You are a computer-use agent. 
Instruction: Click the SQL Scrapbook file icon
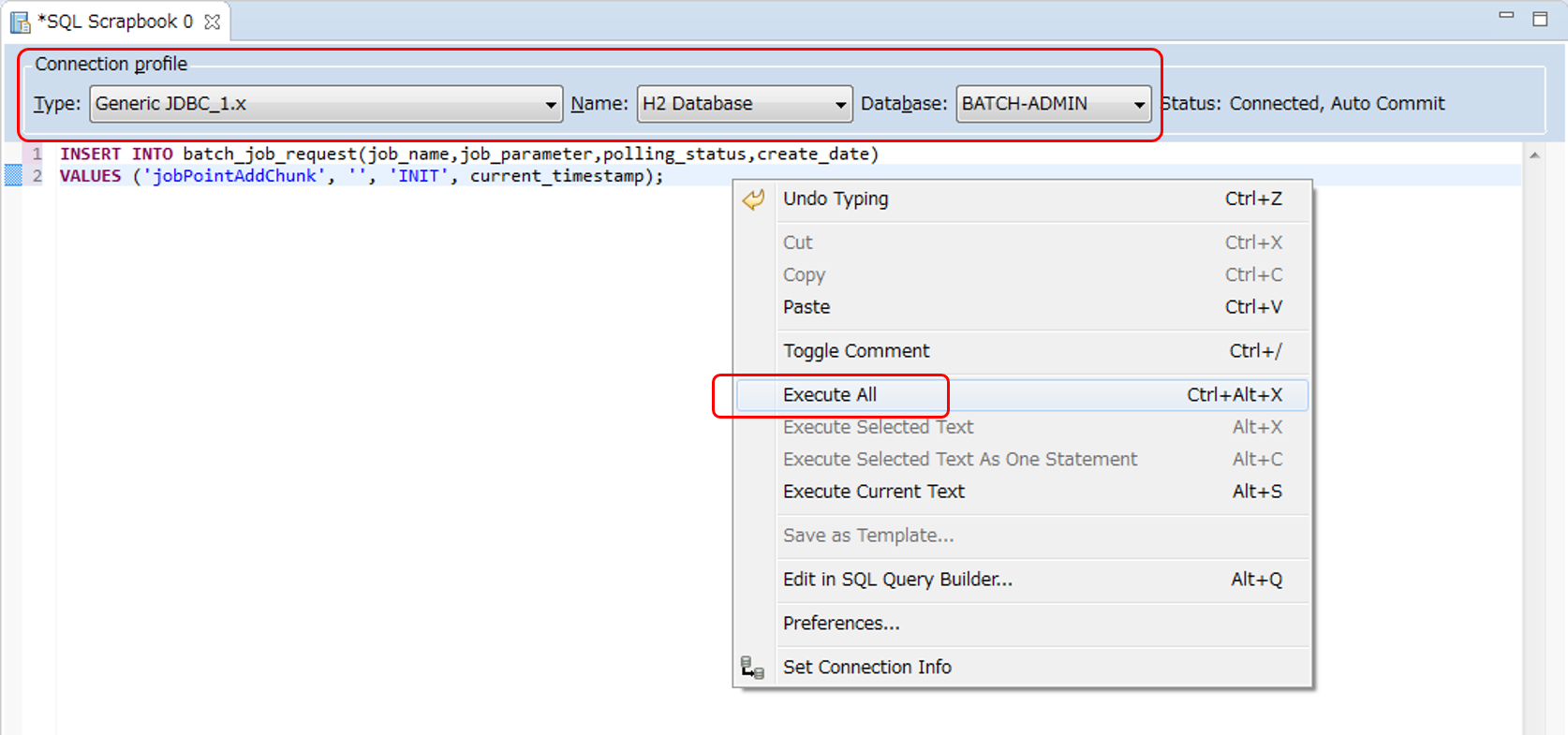20,22
